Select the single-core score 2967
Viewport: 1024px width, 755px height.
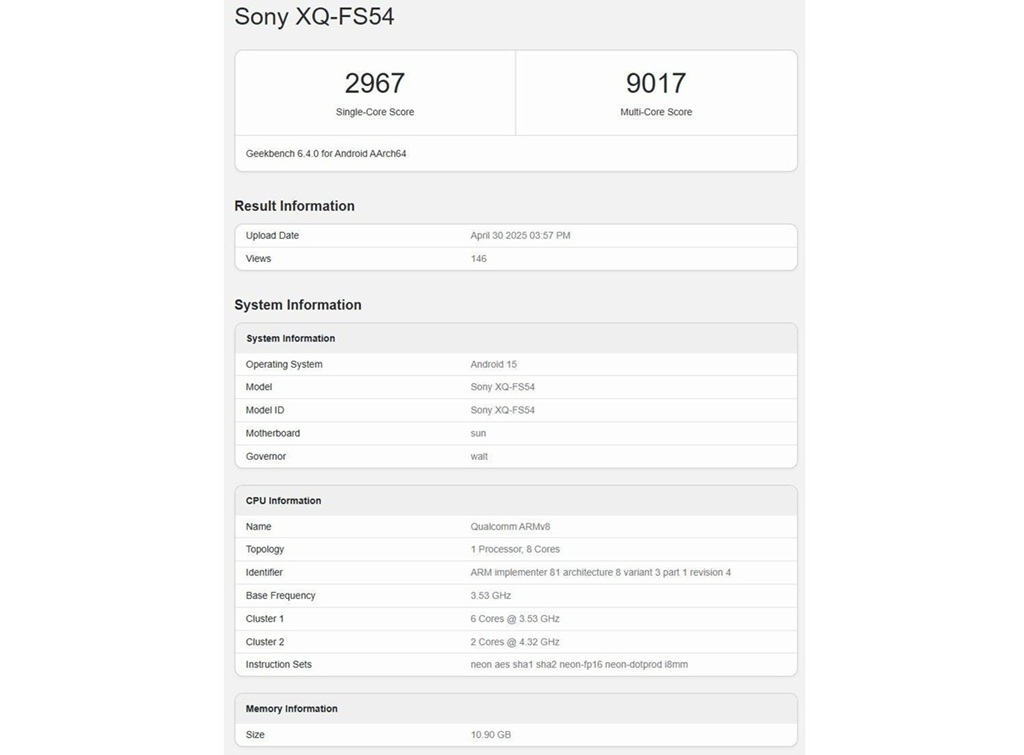[x=375, y=83]
